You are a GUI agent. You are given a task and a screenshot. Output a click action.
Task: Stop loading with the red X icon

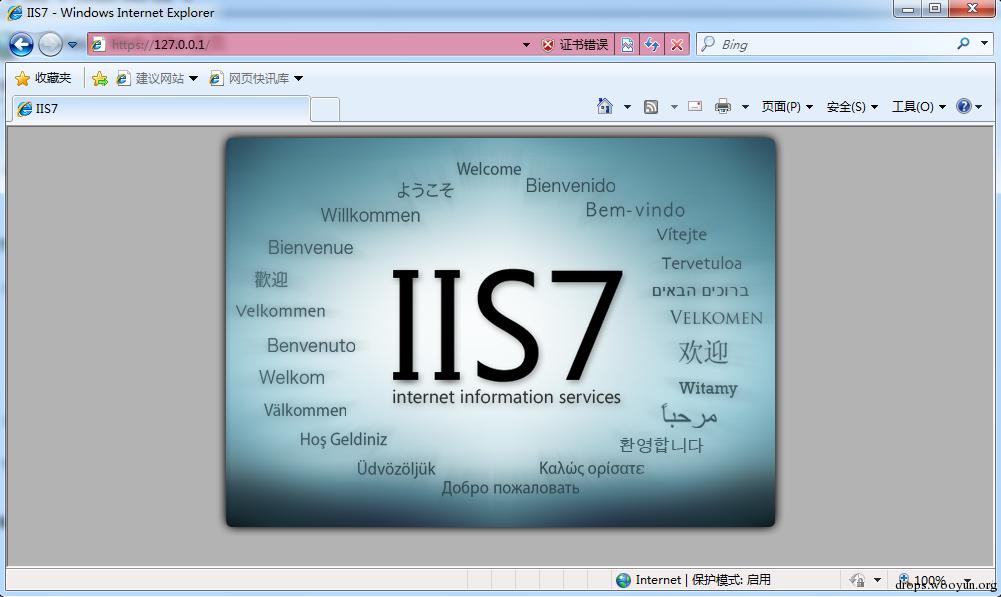click(677, 45)
